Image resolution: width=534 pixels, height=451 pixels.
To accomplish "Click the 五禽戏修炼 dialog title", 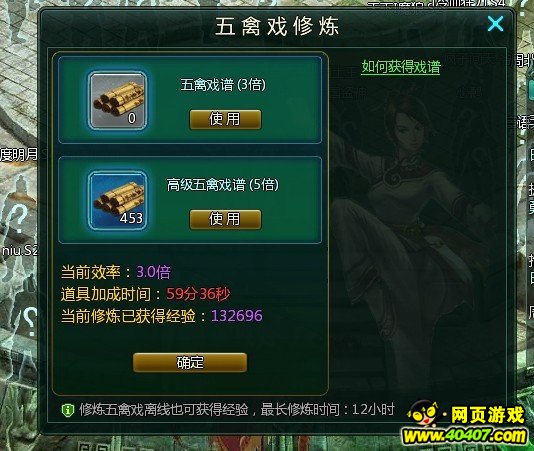I will click(x=277, y=26).
